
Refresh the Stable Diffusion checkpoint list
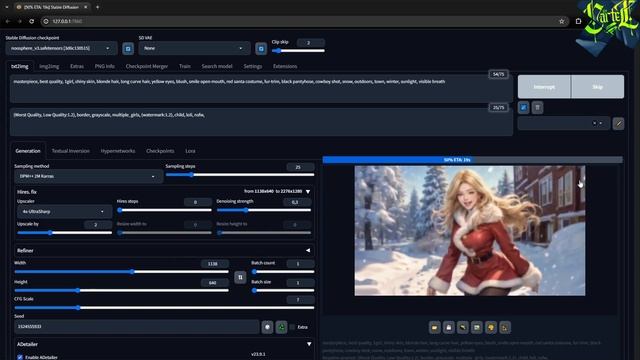click(128, 49)
